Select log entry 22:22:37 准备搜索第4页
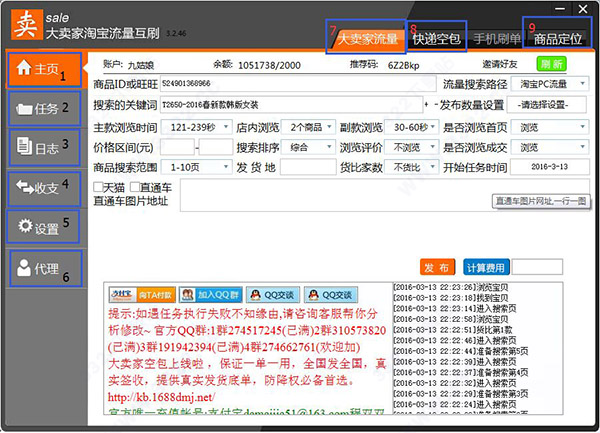Image resolution: width=600 pixels, height=433 pixels. 461,373
